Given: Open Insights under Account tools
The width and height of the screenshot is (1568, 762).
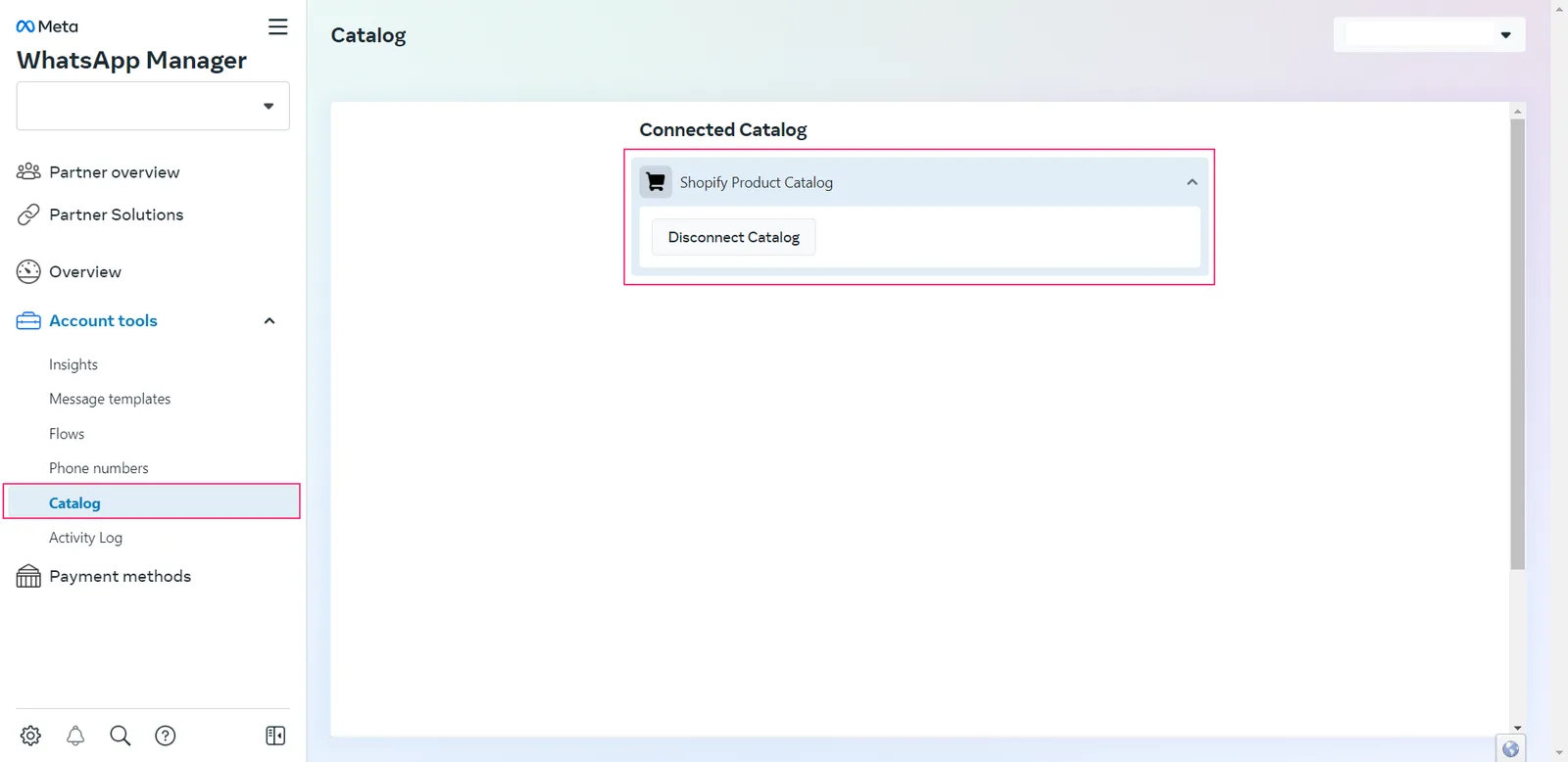Looking at the screenshot, I should [73, 364].
